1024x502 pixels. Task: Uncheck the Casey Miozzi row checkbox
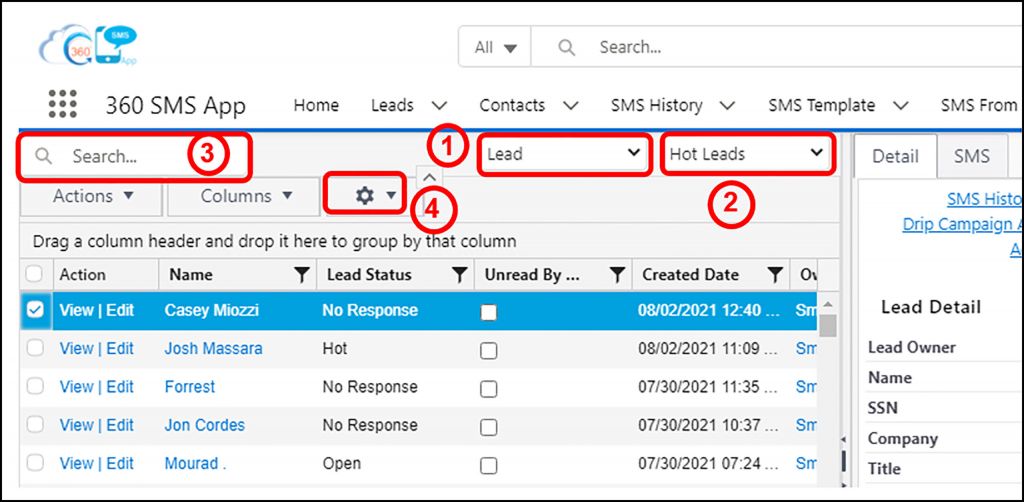35,311
